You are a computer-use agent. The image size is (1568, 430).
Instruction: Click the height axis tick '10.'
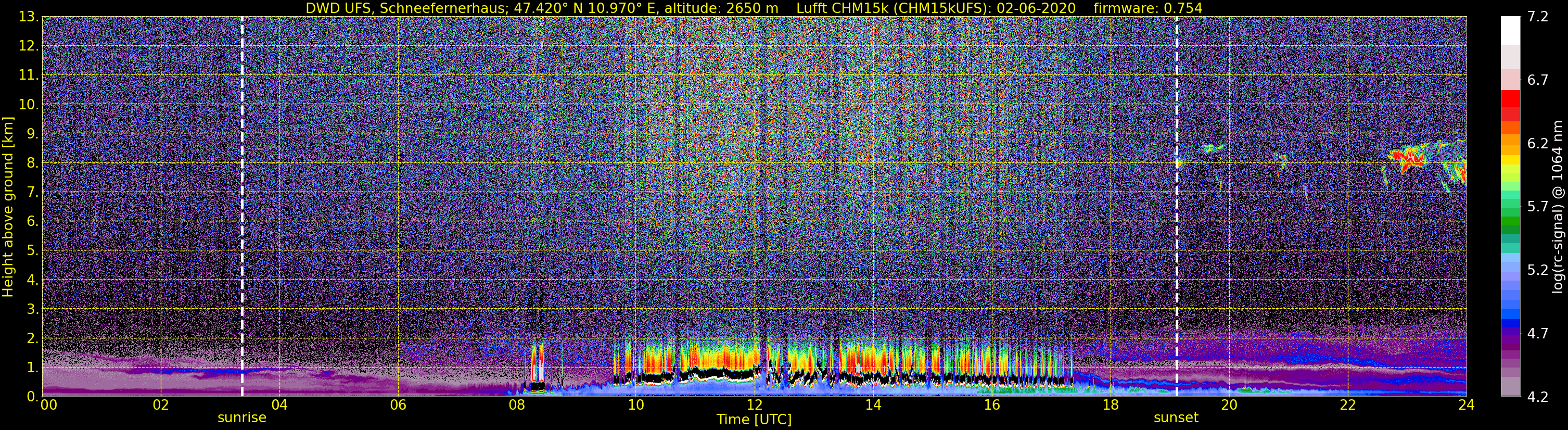click(x=29, y=105)
